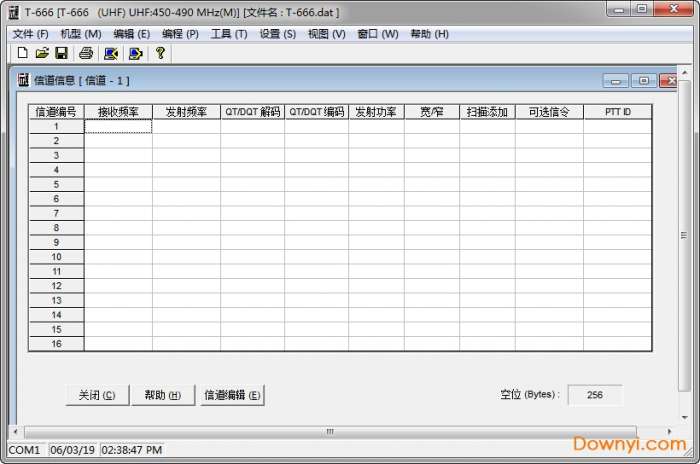This screenshot has width=700, height=464.
Task: Open the 工具 (T) menu
Action: (x=229, y=34)
